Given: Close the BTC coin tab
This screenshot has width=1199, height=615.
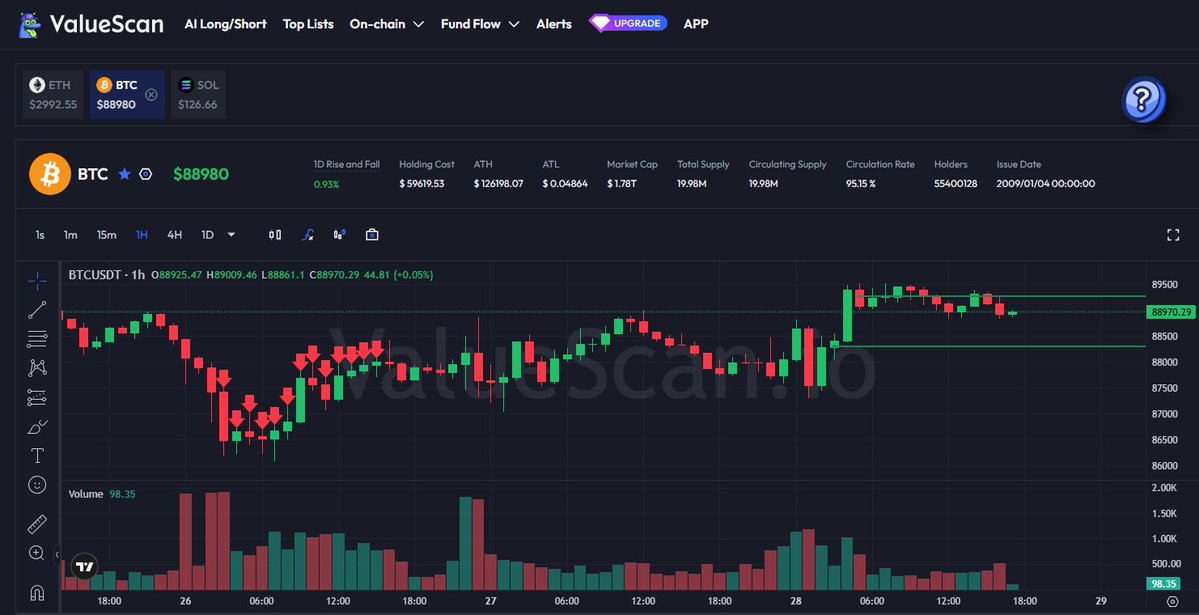Looking at the screenshot, I should [x=151, y=95].
